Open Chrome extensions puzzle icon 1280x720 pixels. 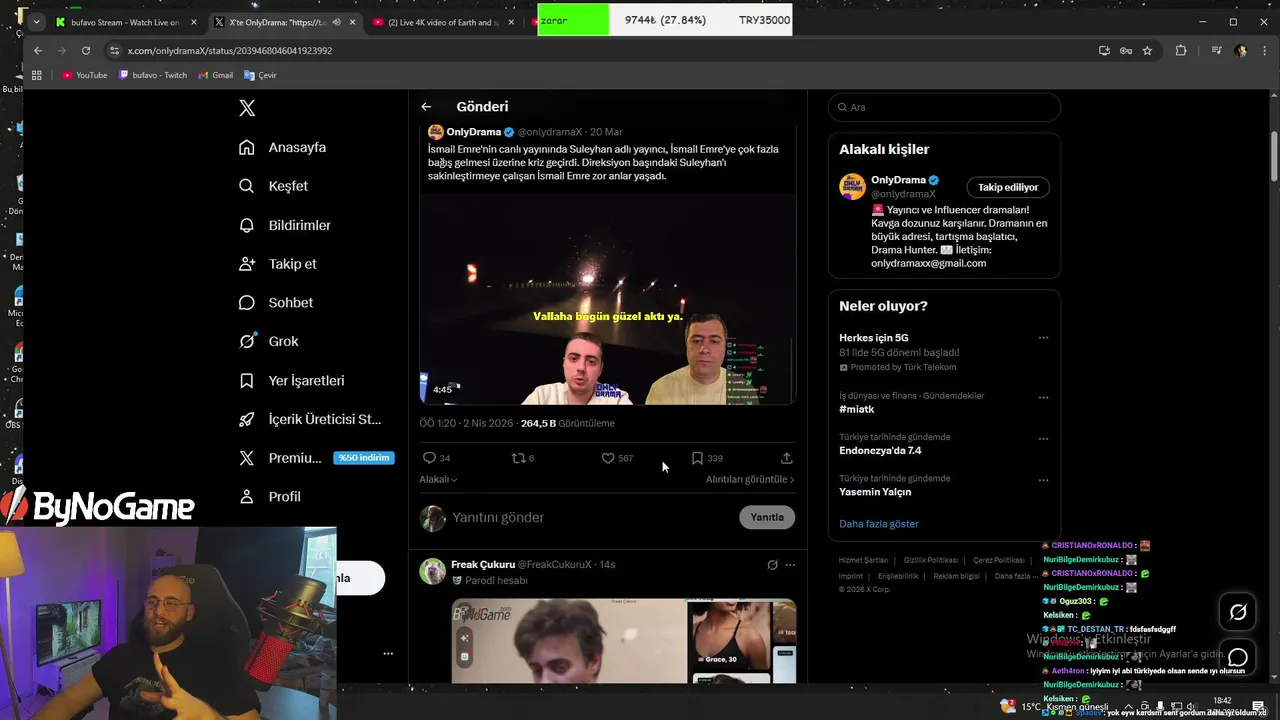point(1181,50)
